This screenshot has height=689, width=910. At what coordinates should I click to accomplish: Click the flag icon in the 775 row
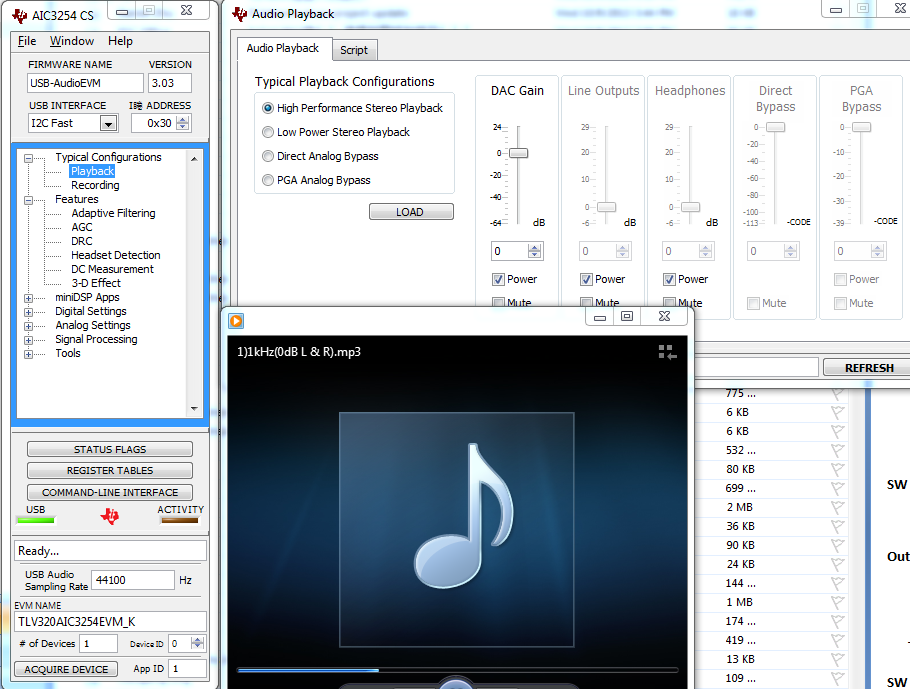tap(837, 394)
